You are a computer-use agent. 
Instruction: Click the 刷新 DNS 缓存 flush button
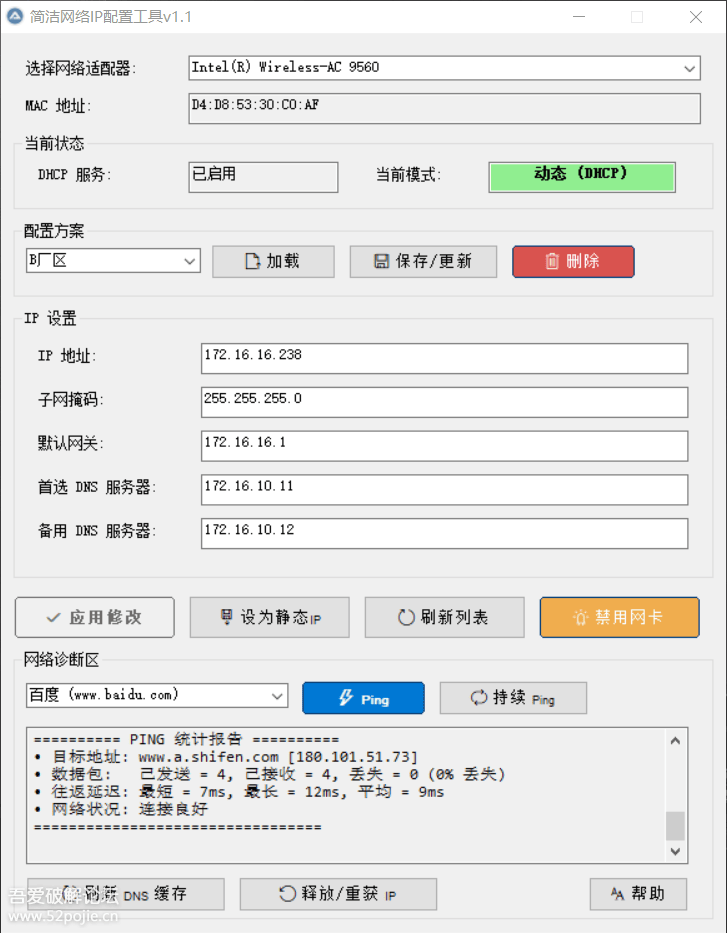point(126,894)
